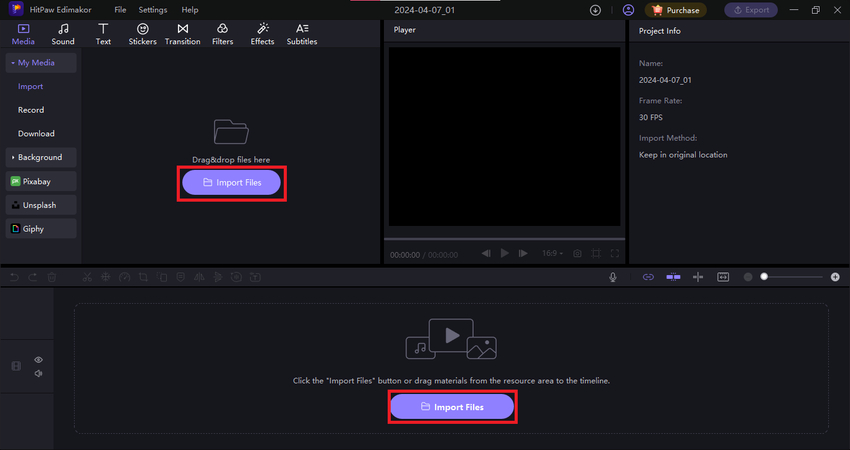Open the Stickers panel
Viewport: 850px width, 450px height.
click(x=142, y=34)
